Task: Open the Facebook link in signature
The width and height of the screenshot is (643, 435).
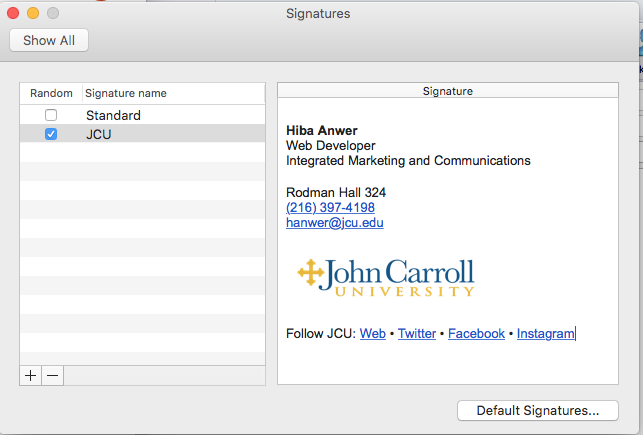Action: [476, 333]
